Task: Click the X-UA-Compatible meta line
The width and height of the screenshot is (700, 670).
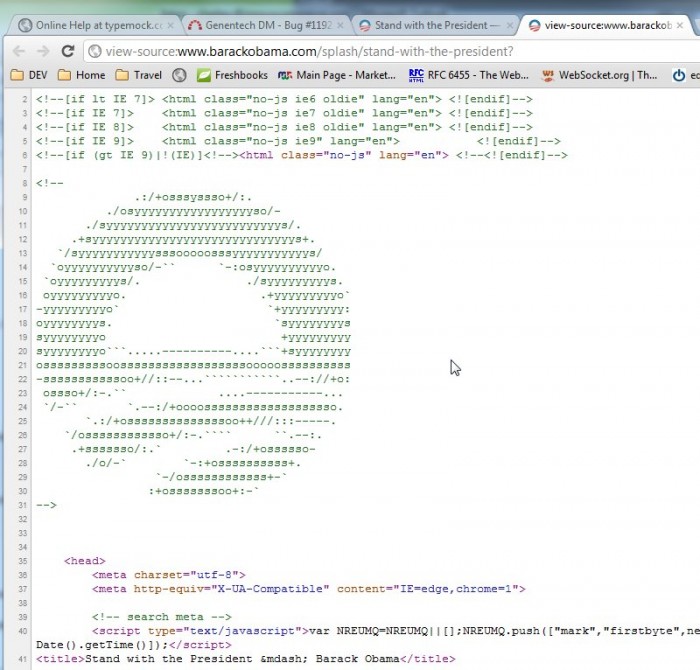Action: pyautogui.click(x=309, y=589)
